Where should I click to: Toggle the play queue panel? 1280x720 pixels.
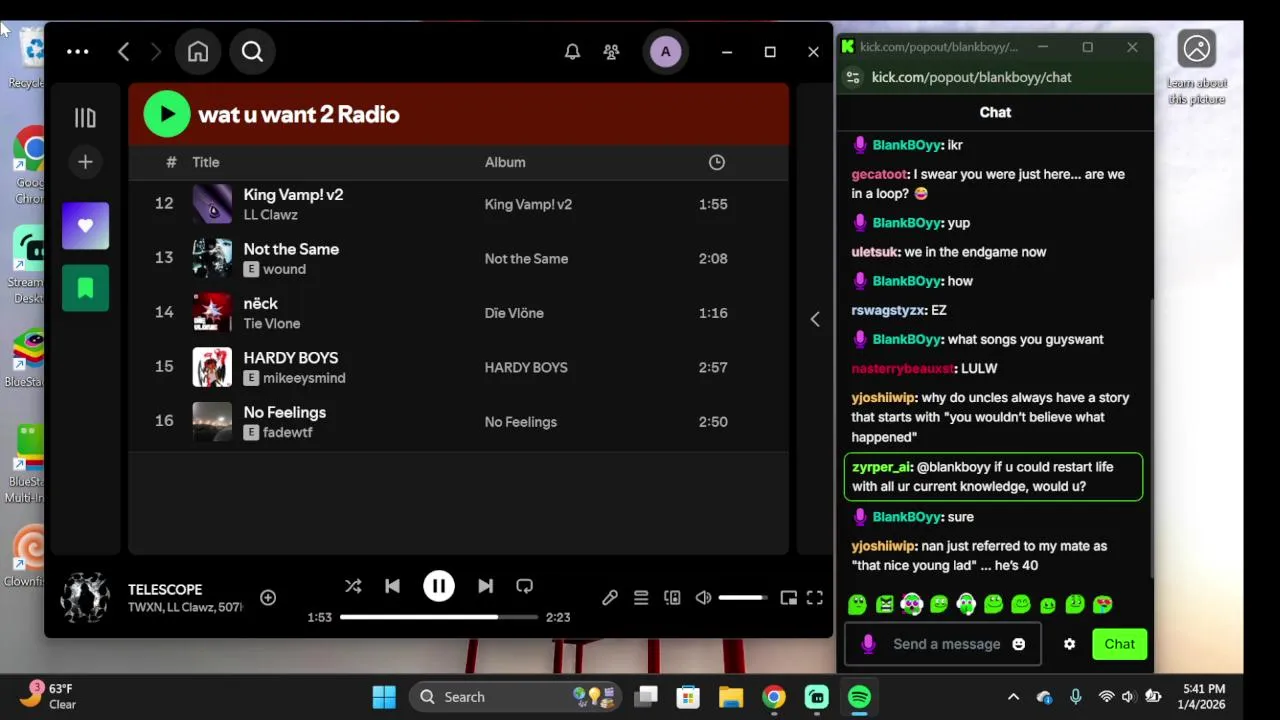(641, 598)
